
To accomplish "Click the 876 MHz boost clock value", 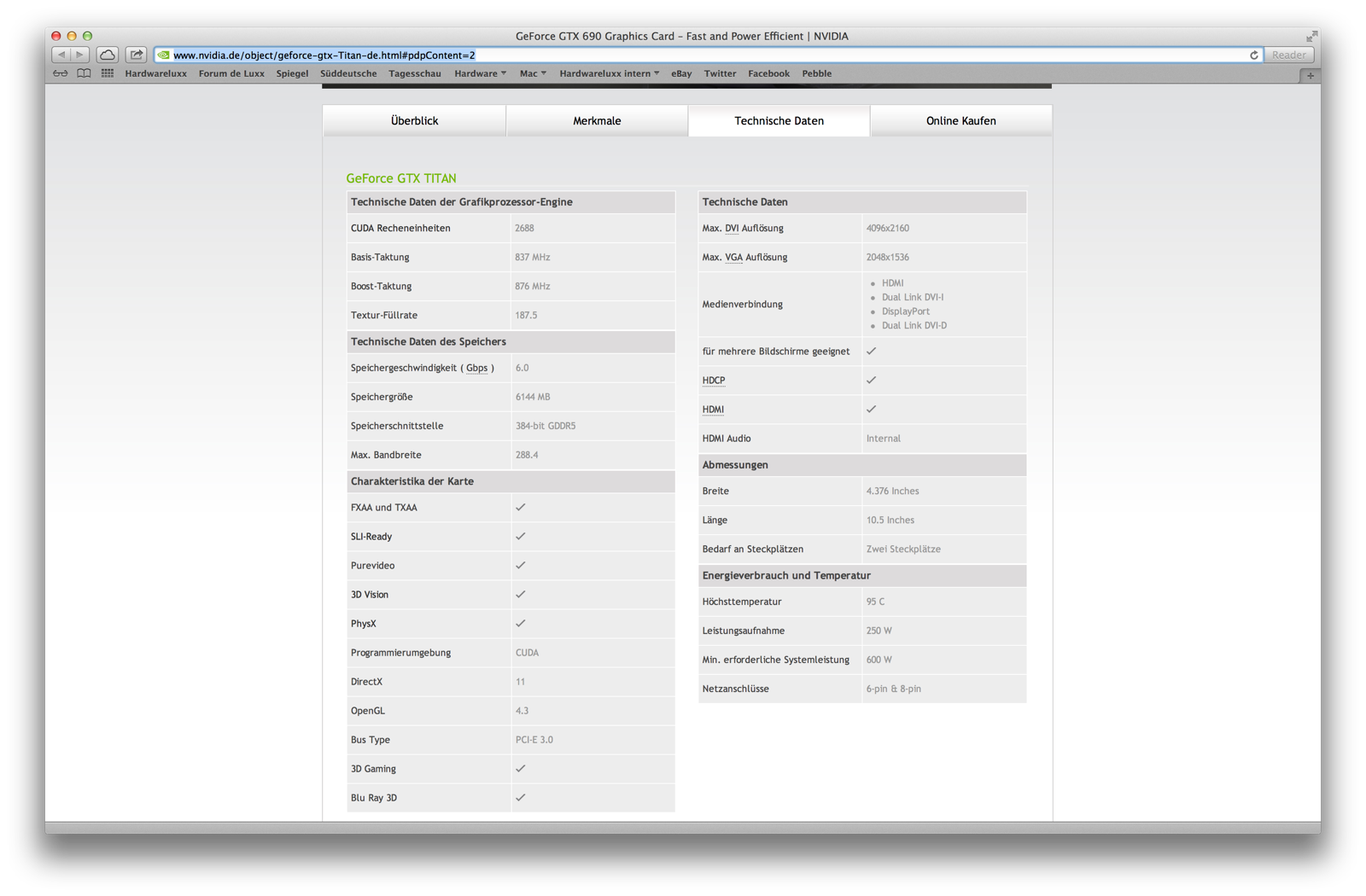I will (533, 286).
